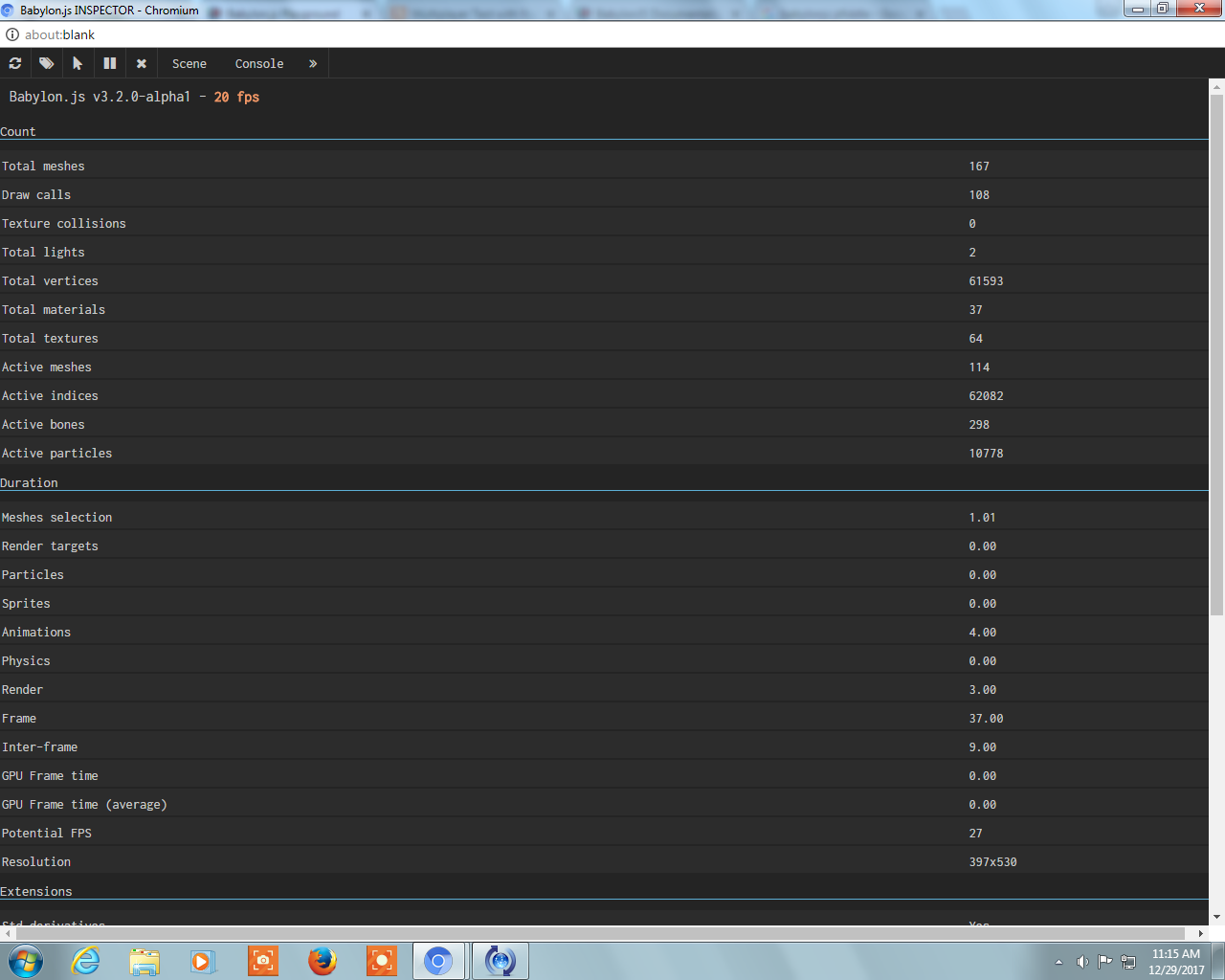The width and height of the screenshot is (1225, 980).
Task: Close the inspector with the X icon
Action: click(142, 63)
